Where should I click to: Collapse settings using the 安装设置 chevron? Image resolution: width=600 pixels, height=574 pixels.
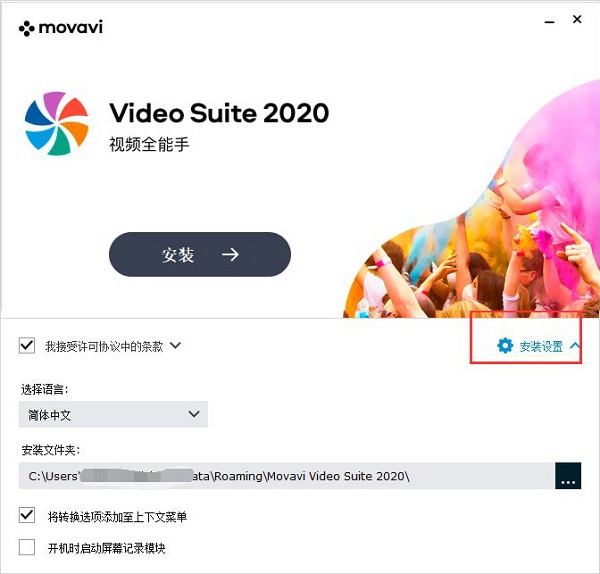coord(574,346)
